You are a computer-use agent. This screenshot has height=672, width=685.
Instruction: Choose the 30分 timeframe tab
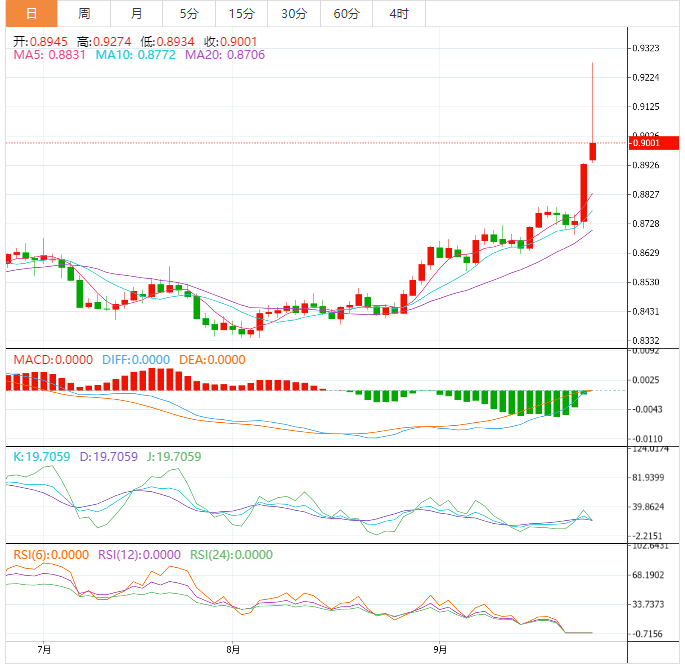pyautogui.click(x=294, y=14)
